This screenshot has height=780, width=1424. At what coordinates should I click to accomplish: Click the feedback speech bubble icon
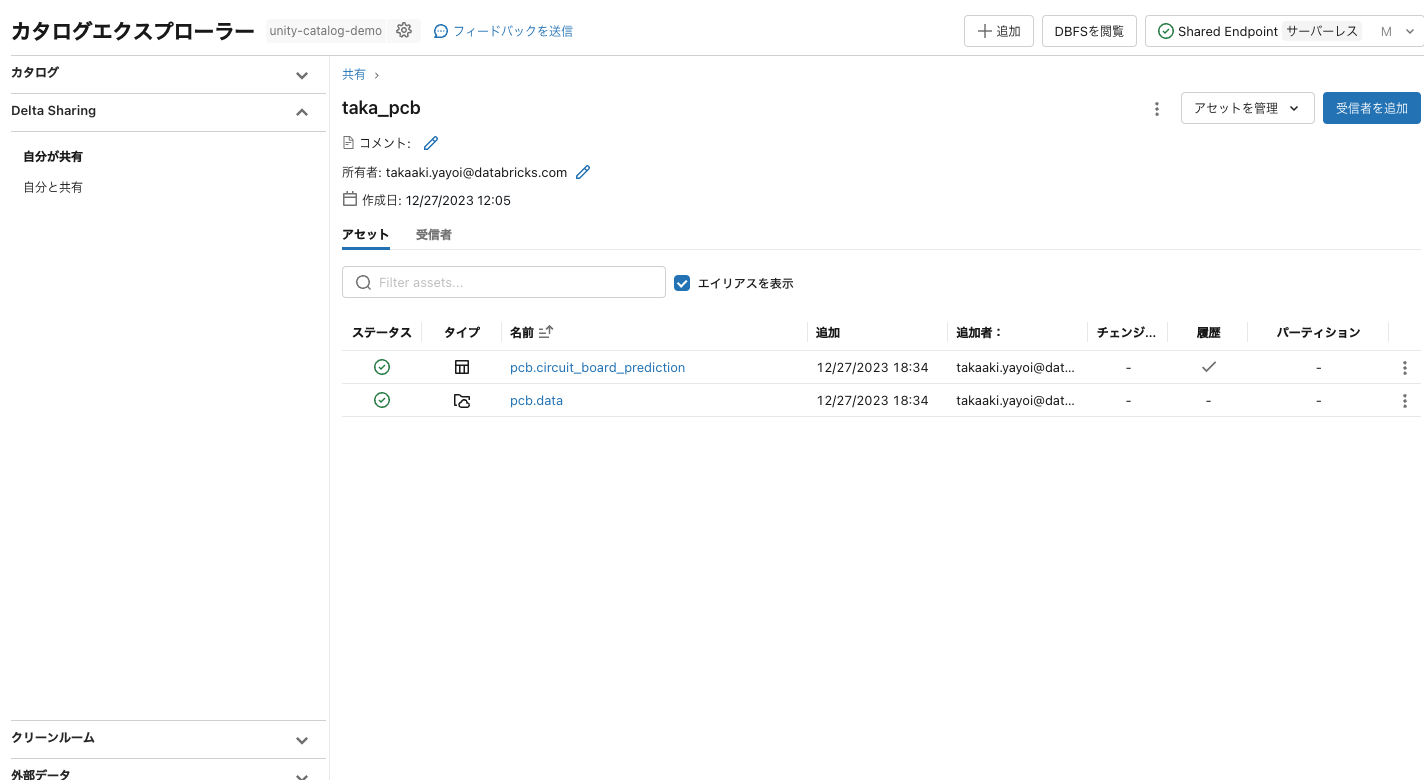click(440, 30)
